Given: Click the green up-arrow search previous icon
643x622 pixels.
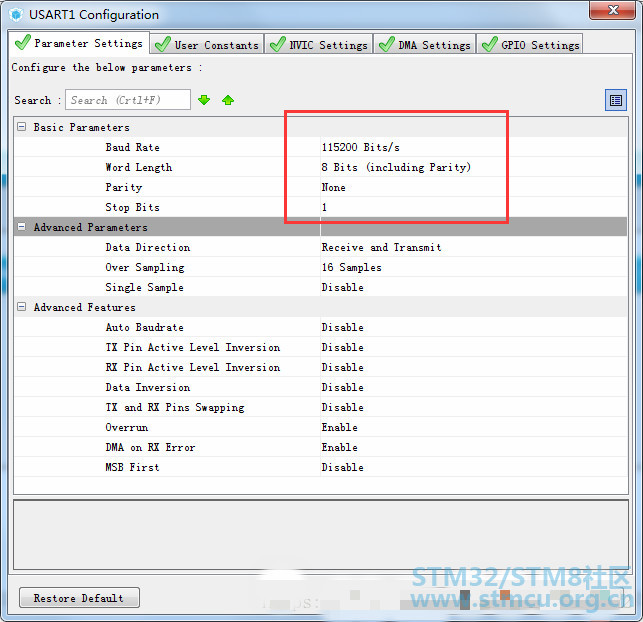Looking at the screenshot, I should (228, 100).
